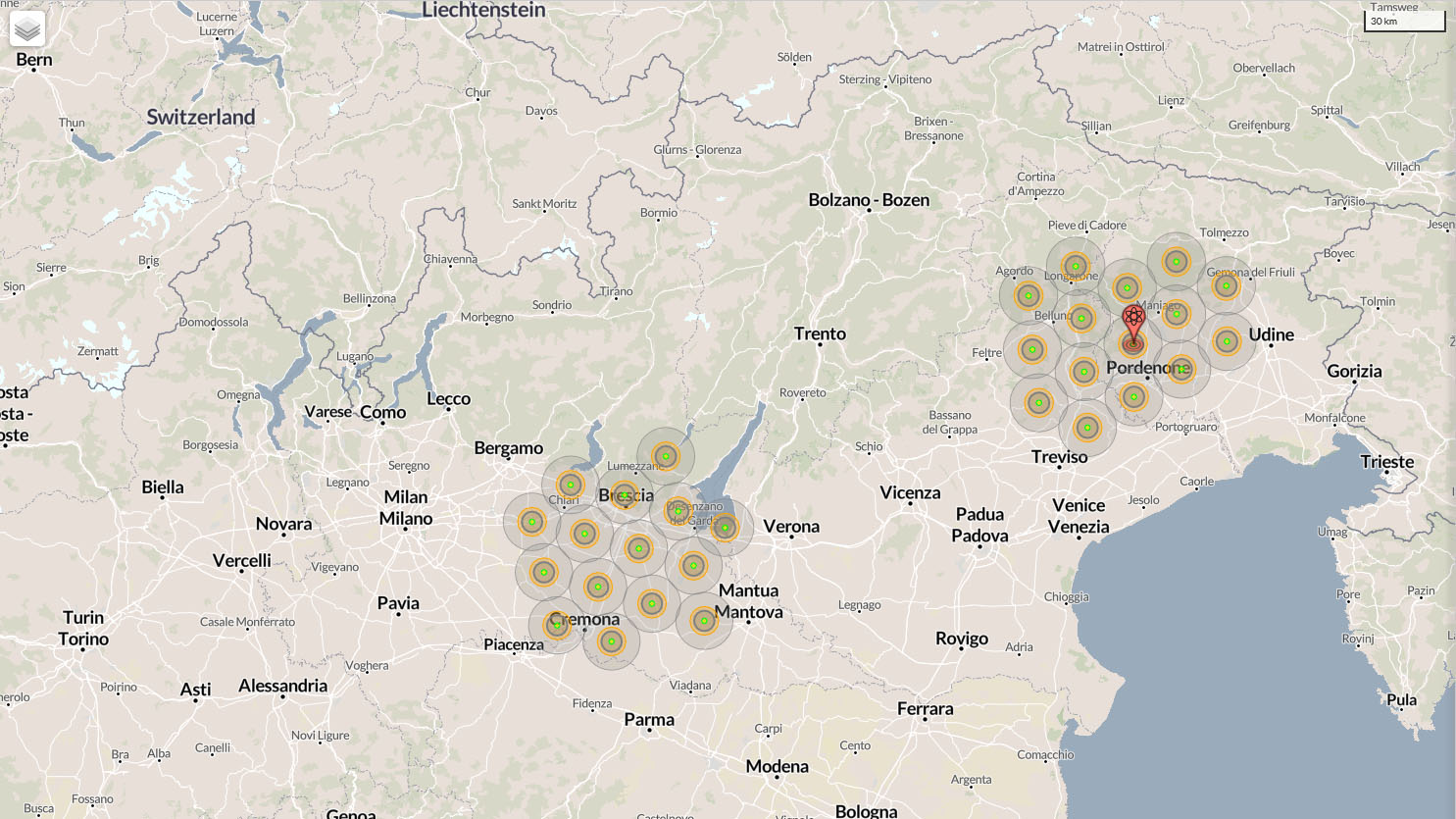Select the Venice Venezia label

pos(1079,516)
